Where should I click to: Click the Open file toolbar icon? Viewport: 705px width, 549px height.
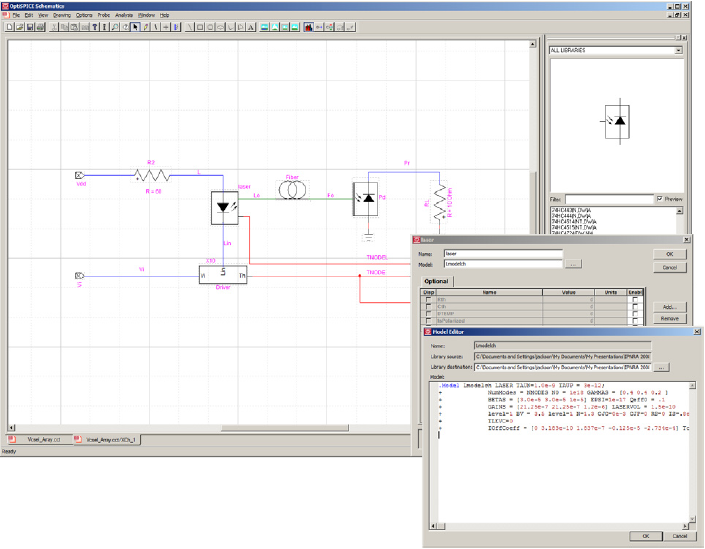coord(20,27)
